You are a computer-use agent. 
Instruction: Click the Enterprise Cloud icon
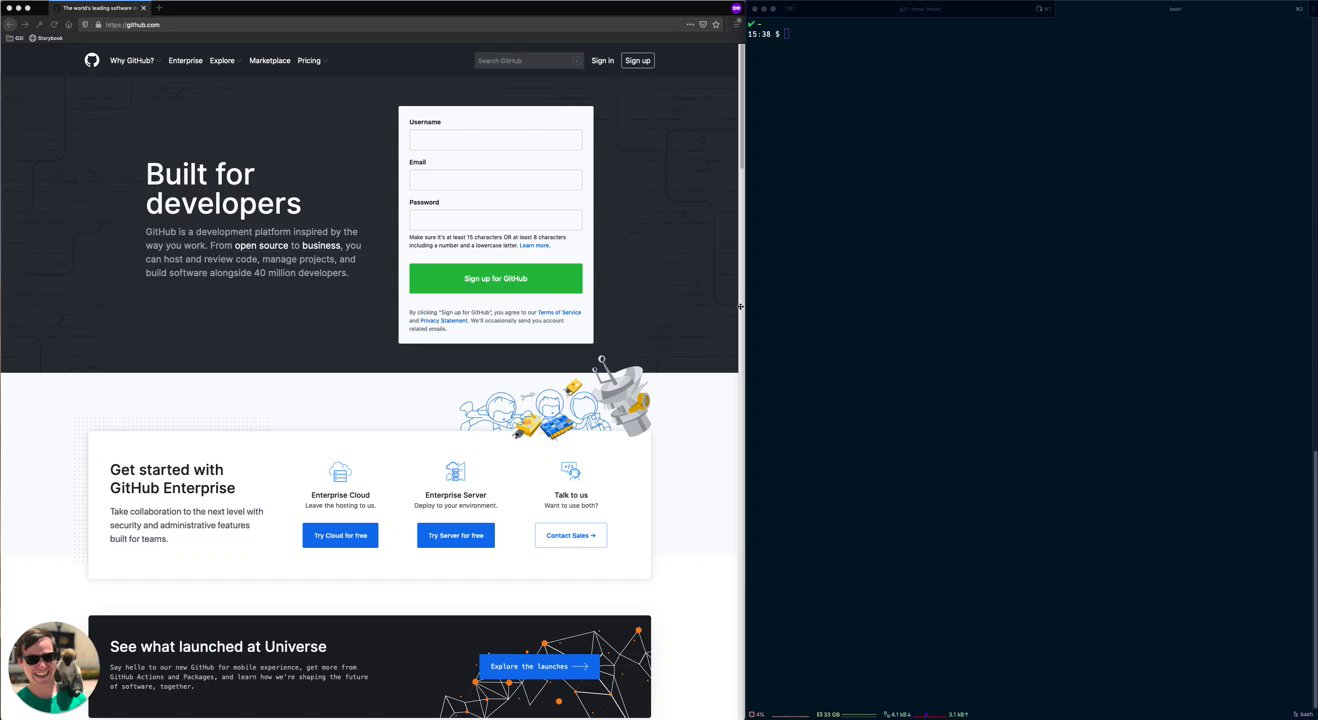click(340, 471)
